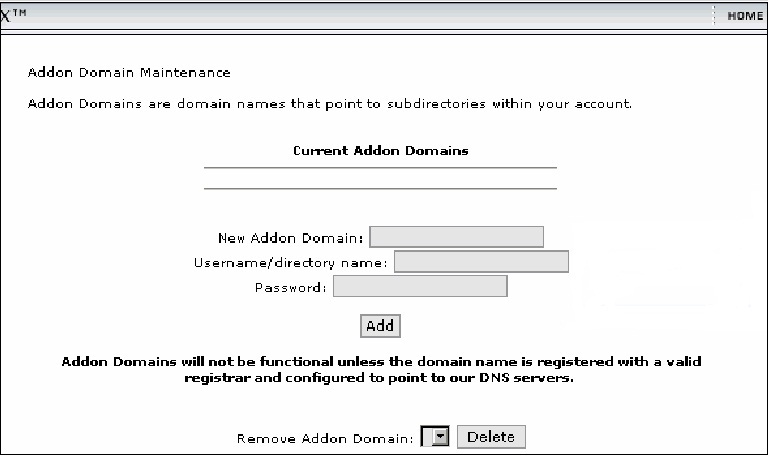Hit the Delete button

coord(491,436)
